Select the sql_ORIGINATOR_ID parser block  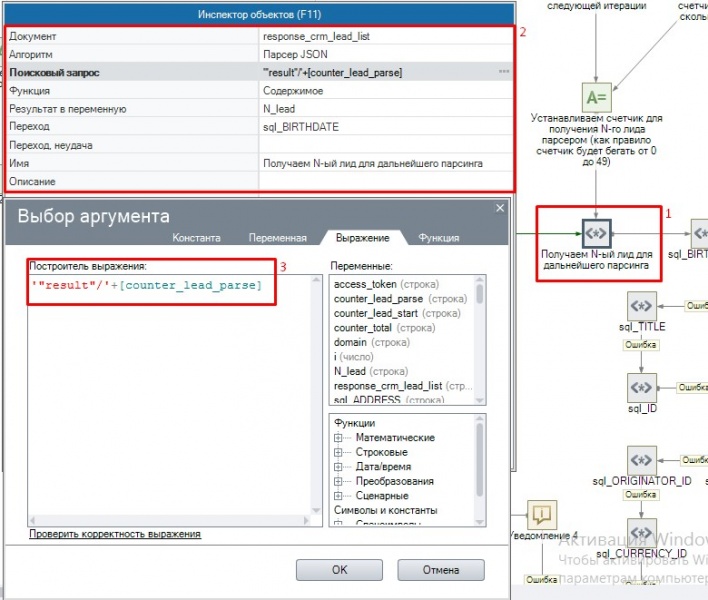pyautogui.click(x=641, y=460)
